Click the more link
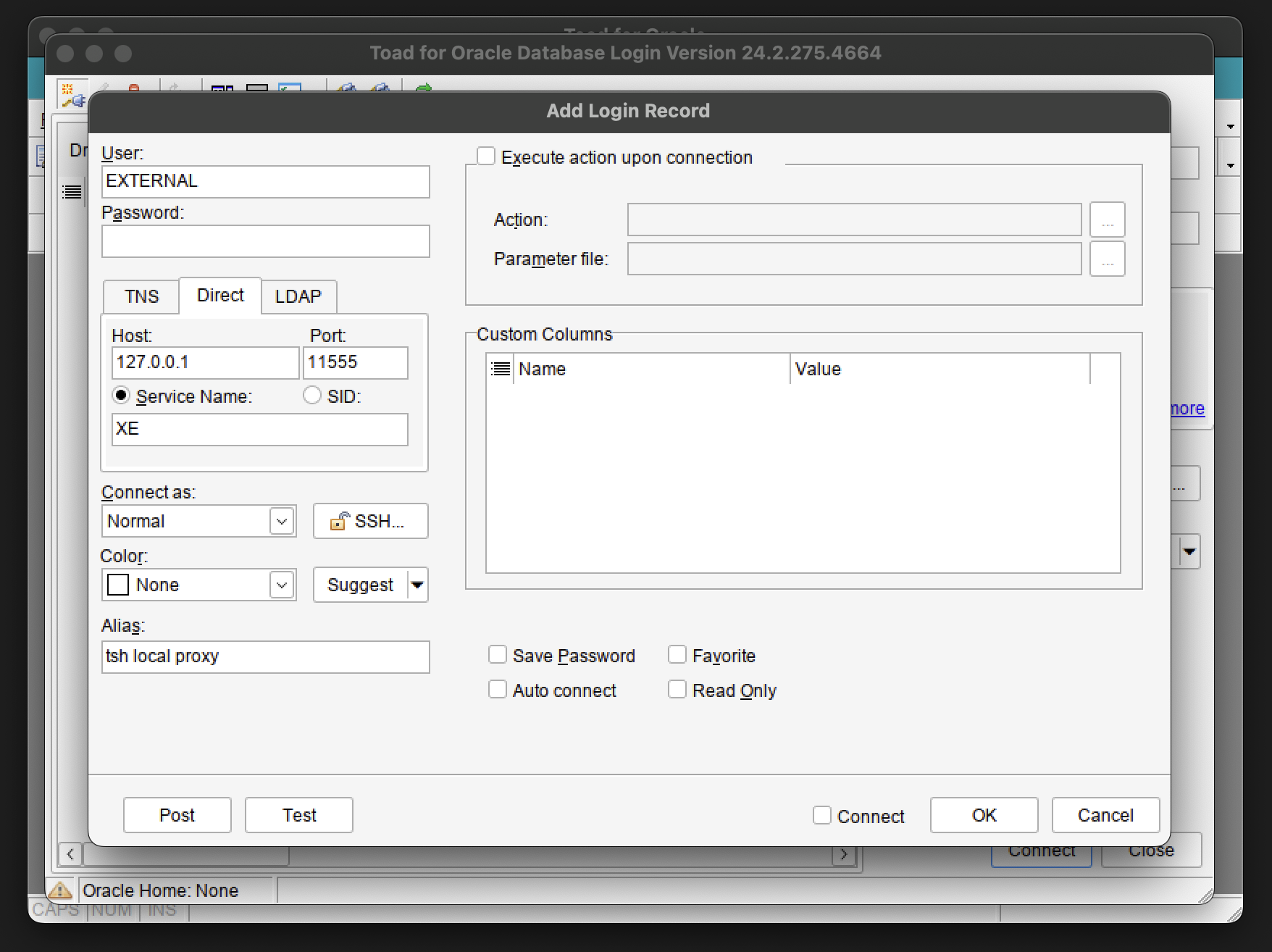This screenshot has height=952, width=1272. point(1186,409)
